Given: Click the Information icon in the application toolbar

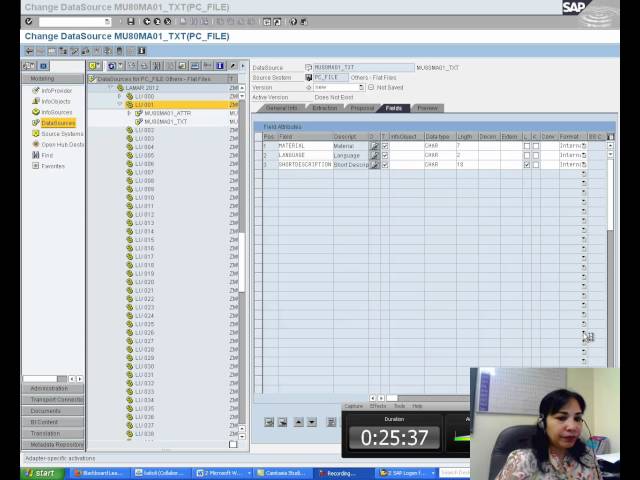Looking at the screenshot, I should (x=142, y=51).
